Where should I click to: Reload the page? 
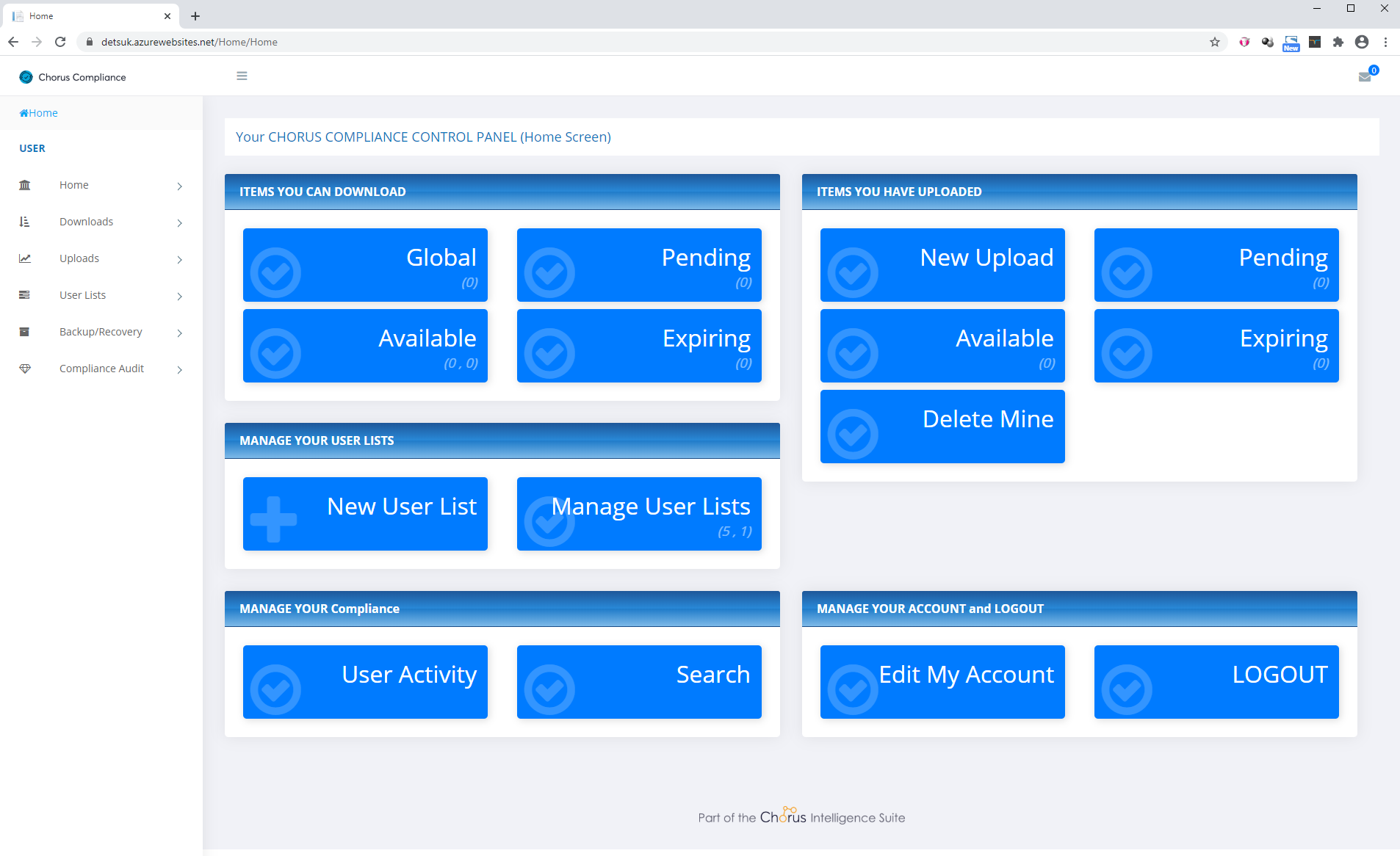point(60,42)
